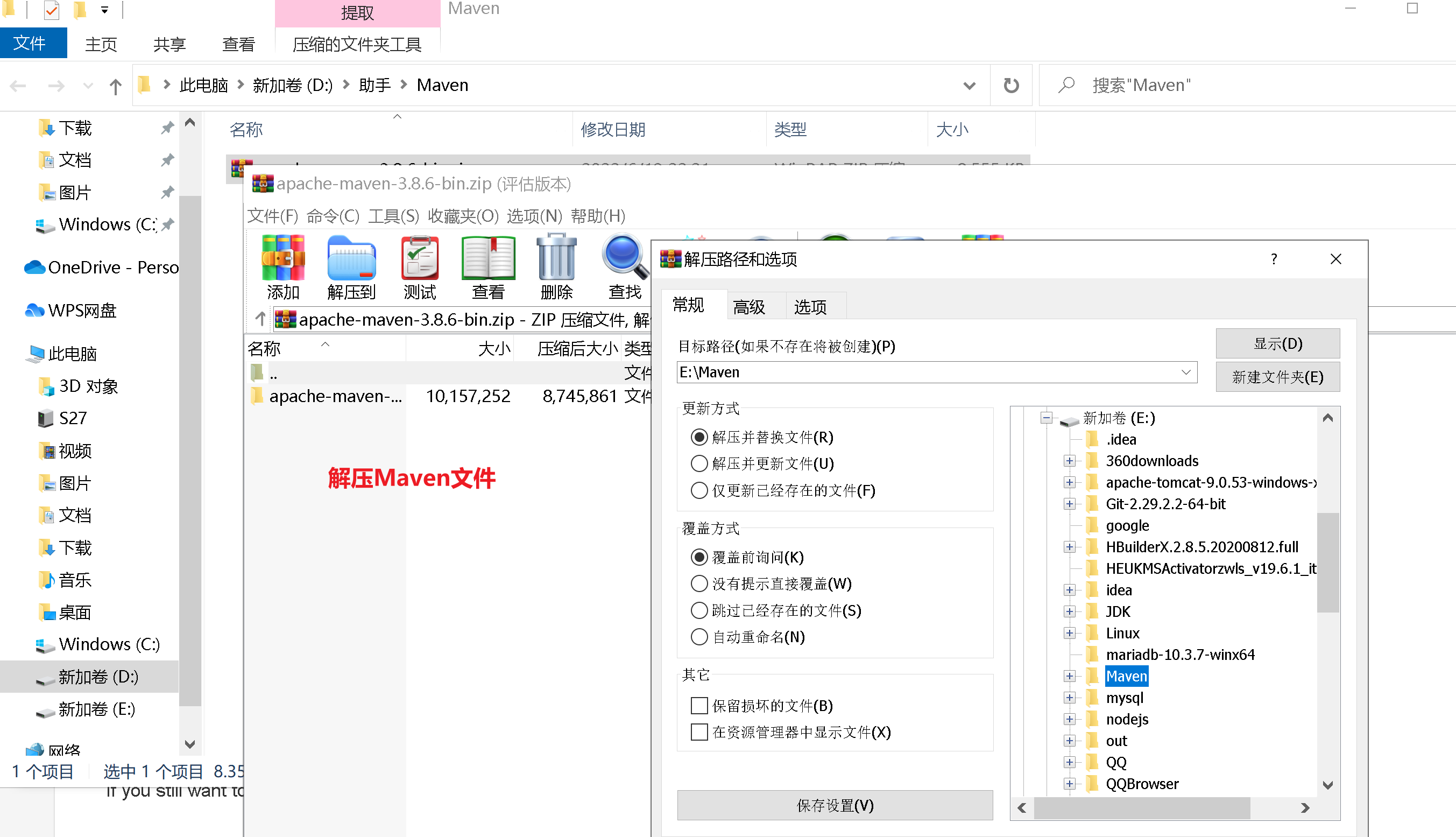The height and width of the screenshot is (837, 1456).
Task: Click the folder tree vertical scrollbar thumb
Action: (1327, 562)
